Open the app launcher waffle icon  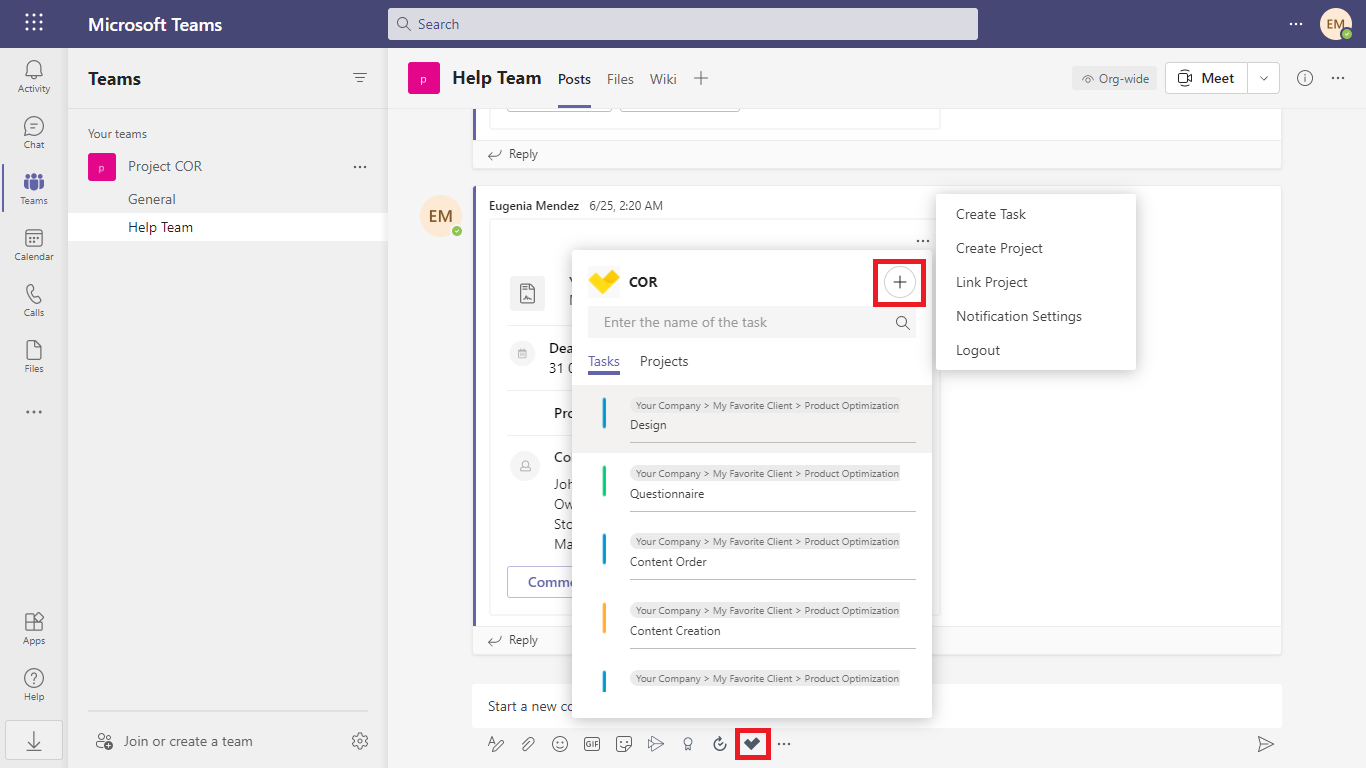33,23
